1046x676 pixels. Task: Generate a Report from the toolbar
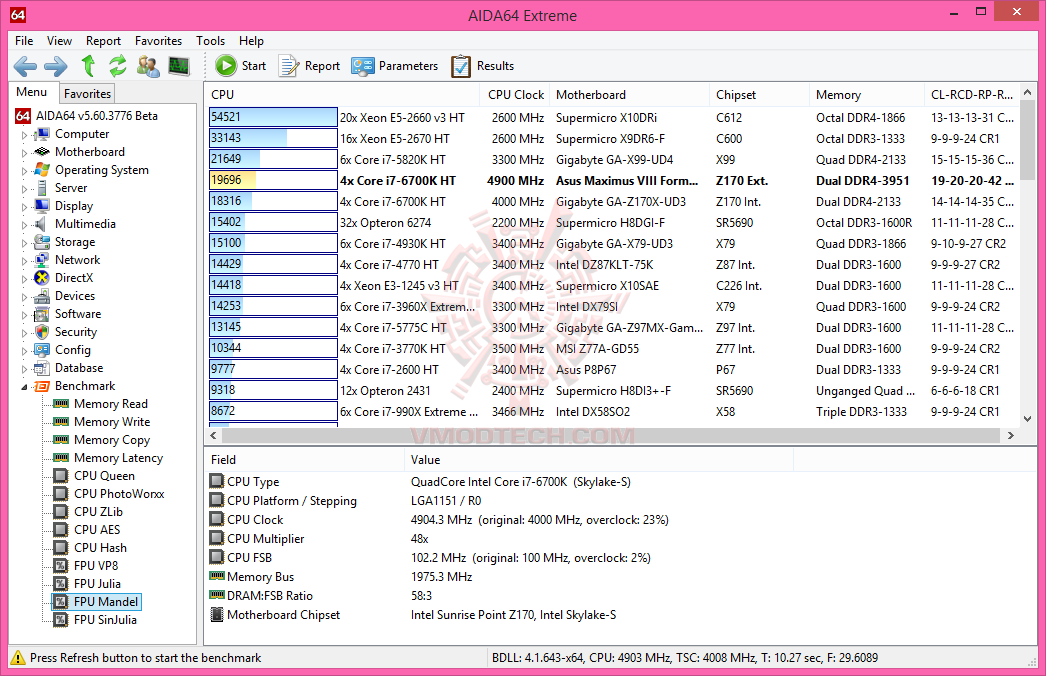point(309,66)
